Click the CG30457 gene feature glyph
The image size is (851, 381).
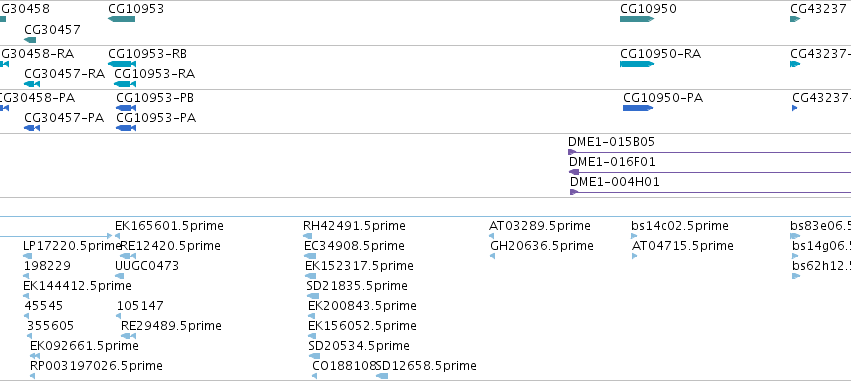(30, 40)
